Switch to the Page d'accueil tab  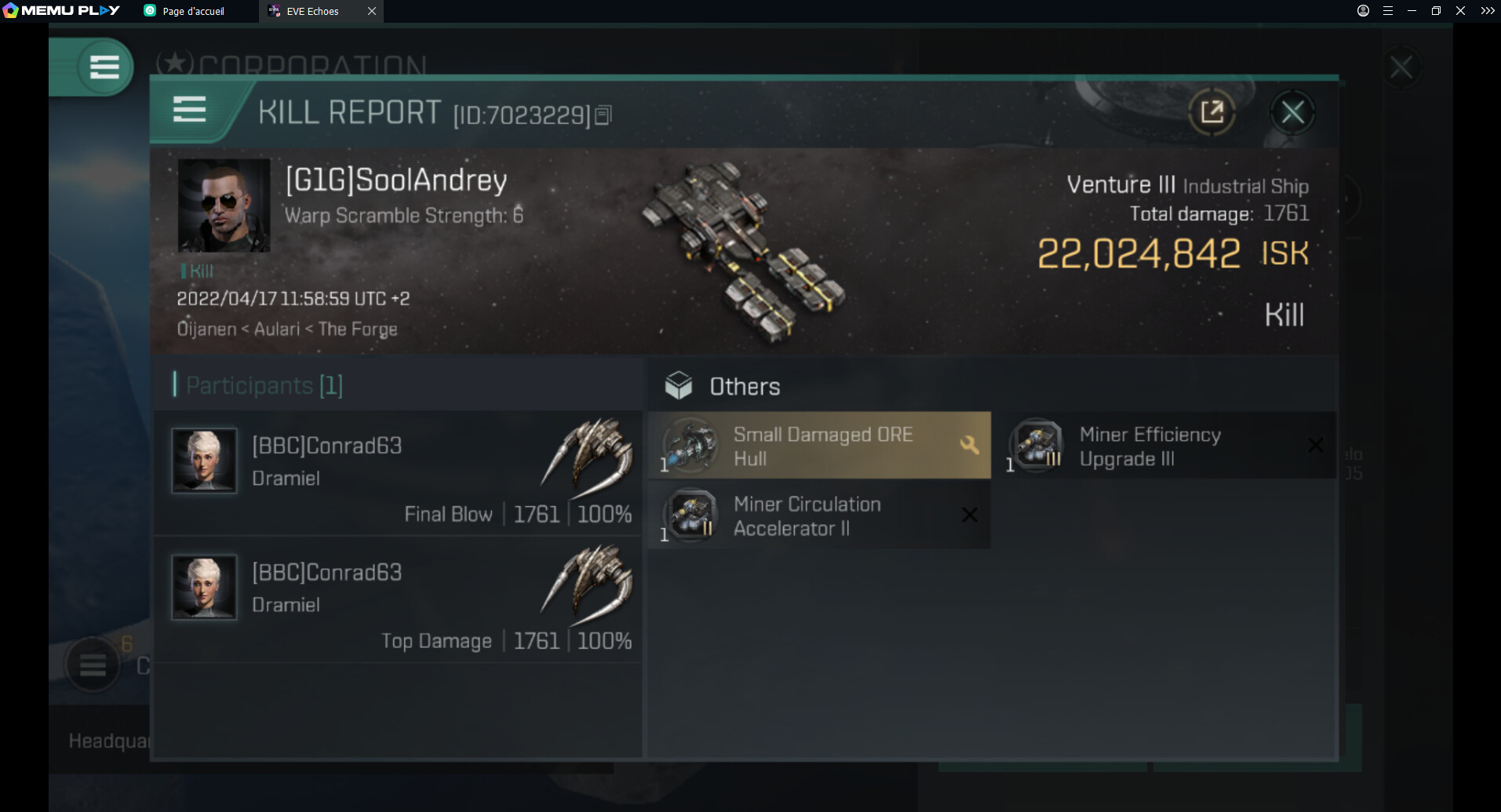[193, 11]
